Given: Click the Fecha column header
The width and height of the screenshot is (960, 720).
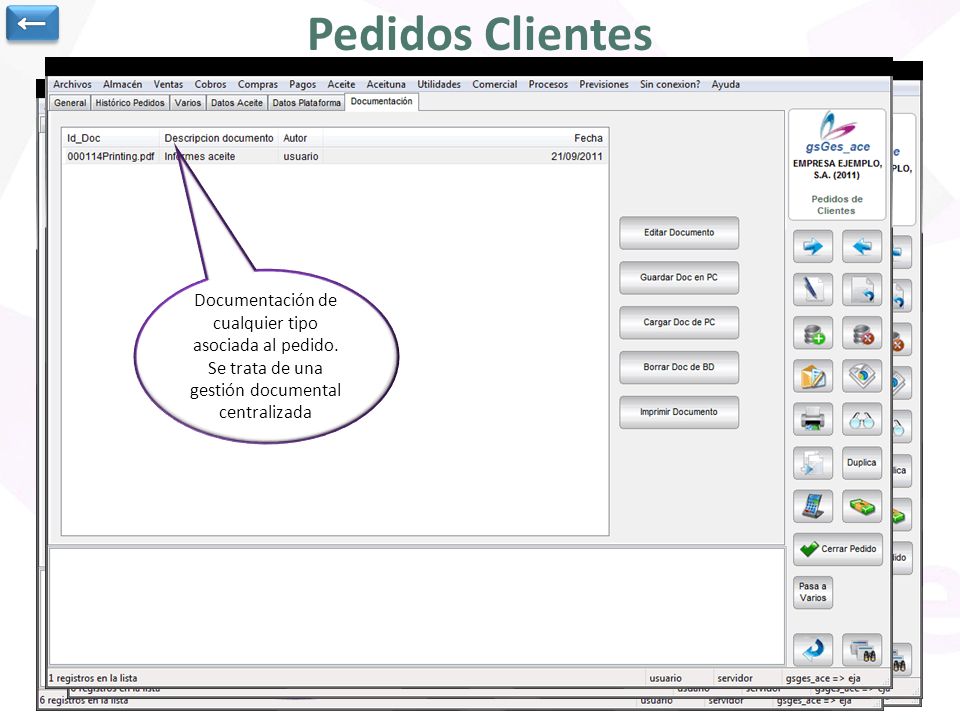Looking at the screenshot, I should click(465, 138).
